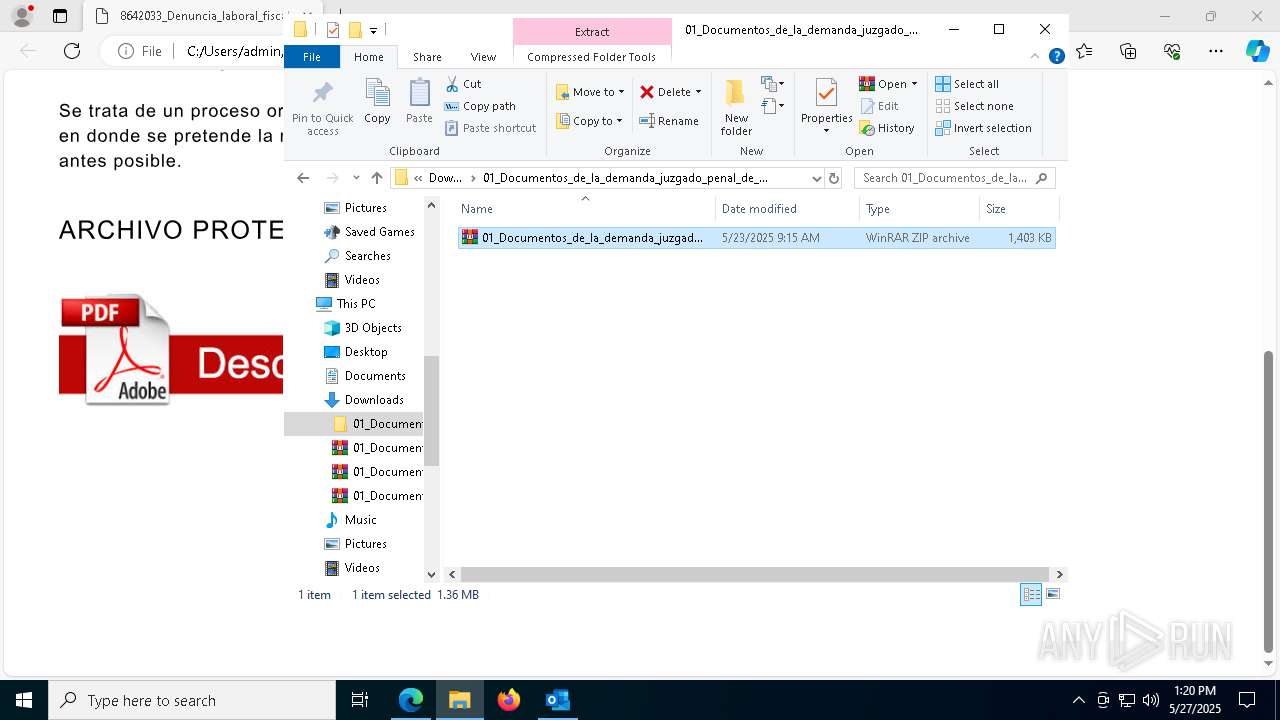Viewport: 1280px width, 720px height.
Task: Click Customize Quick Access Toolbar arrow
Action: pyautogui.click(x=373, y=31)
